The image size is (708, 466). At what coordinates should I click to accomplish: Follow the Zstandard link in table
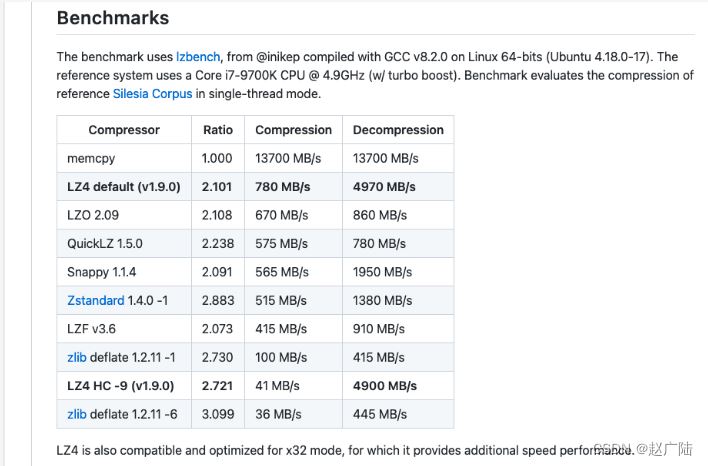coord(96,300)
